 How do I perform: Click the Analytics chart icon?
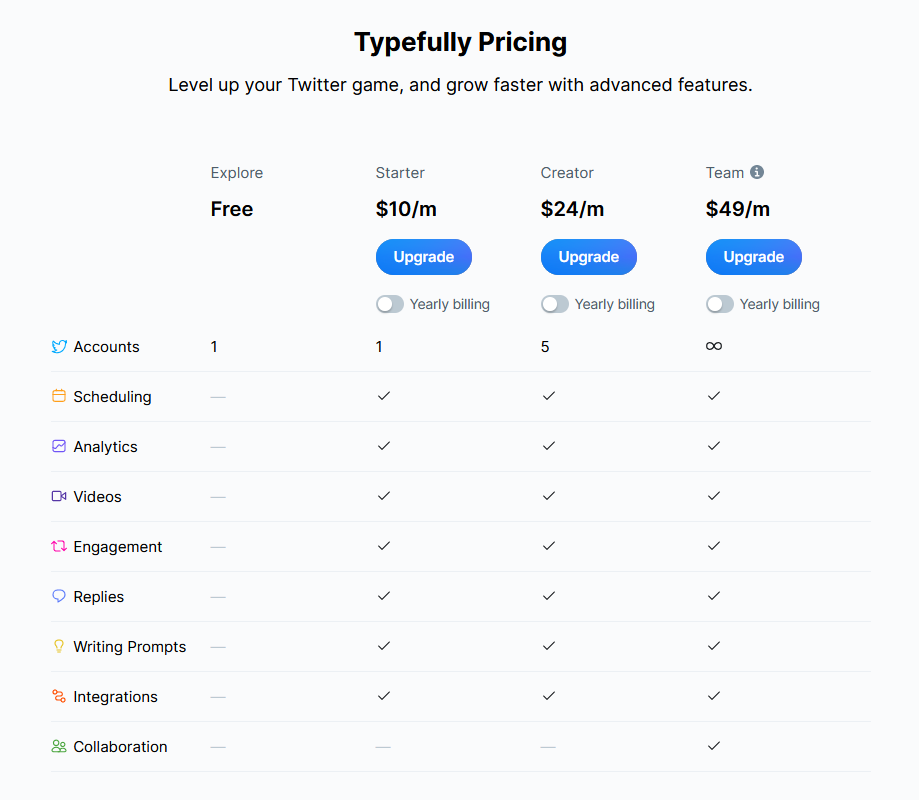(59, 446)
